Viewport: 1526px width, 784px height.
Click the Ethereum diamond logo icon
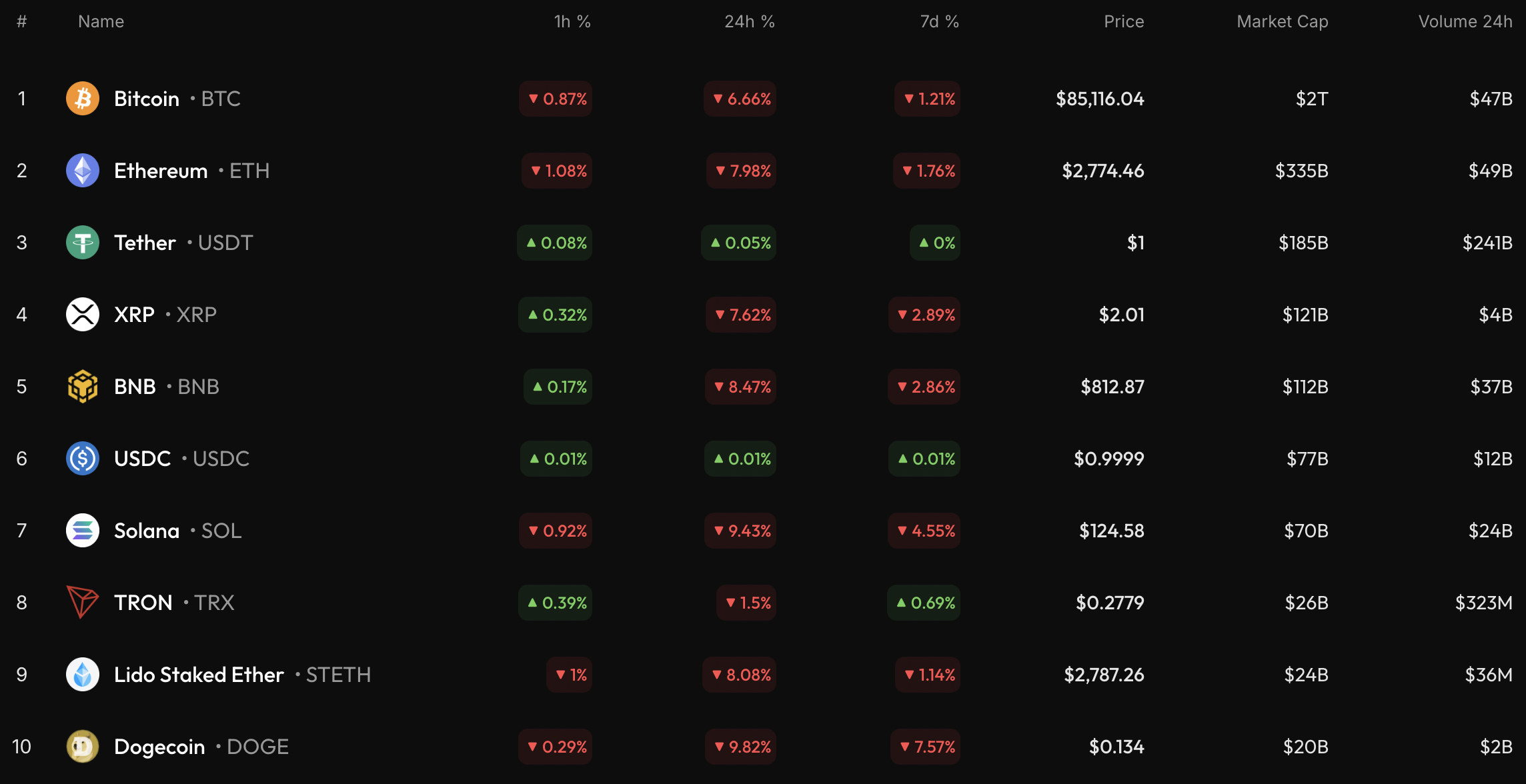pyautogui.click(x=83, y=171)
